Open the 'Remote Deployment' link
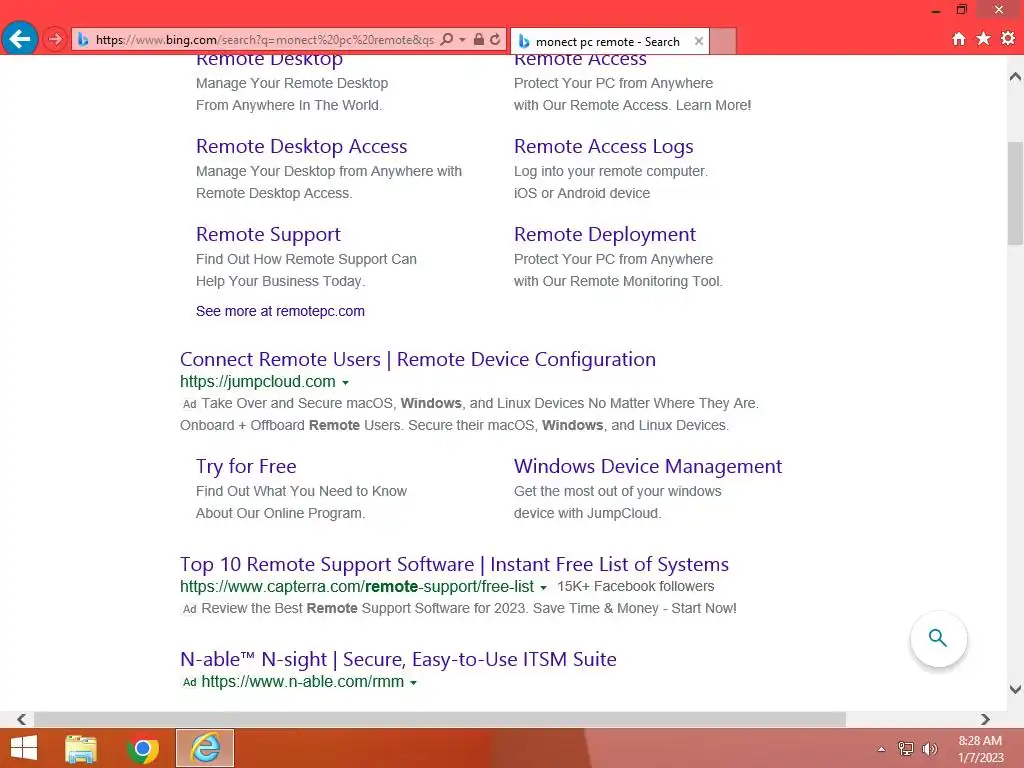The width and height of the screenshot is (1024, 768). click(x=605, y=234)
